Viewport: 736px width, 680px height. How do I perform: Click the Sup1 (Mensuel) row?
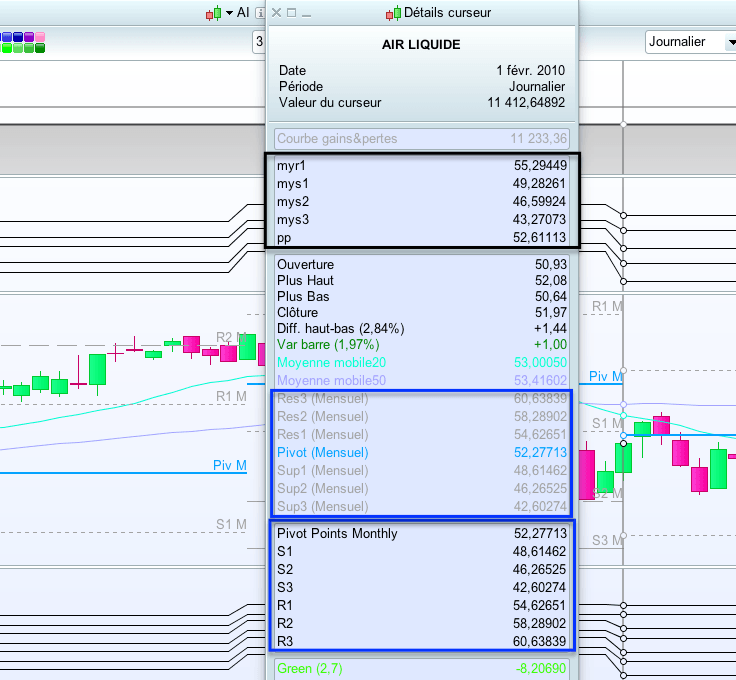click(x=422, y=470)
